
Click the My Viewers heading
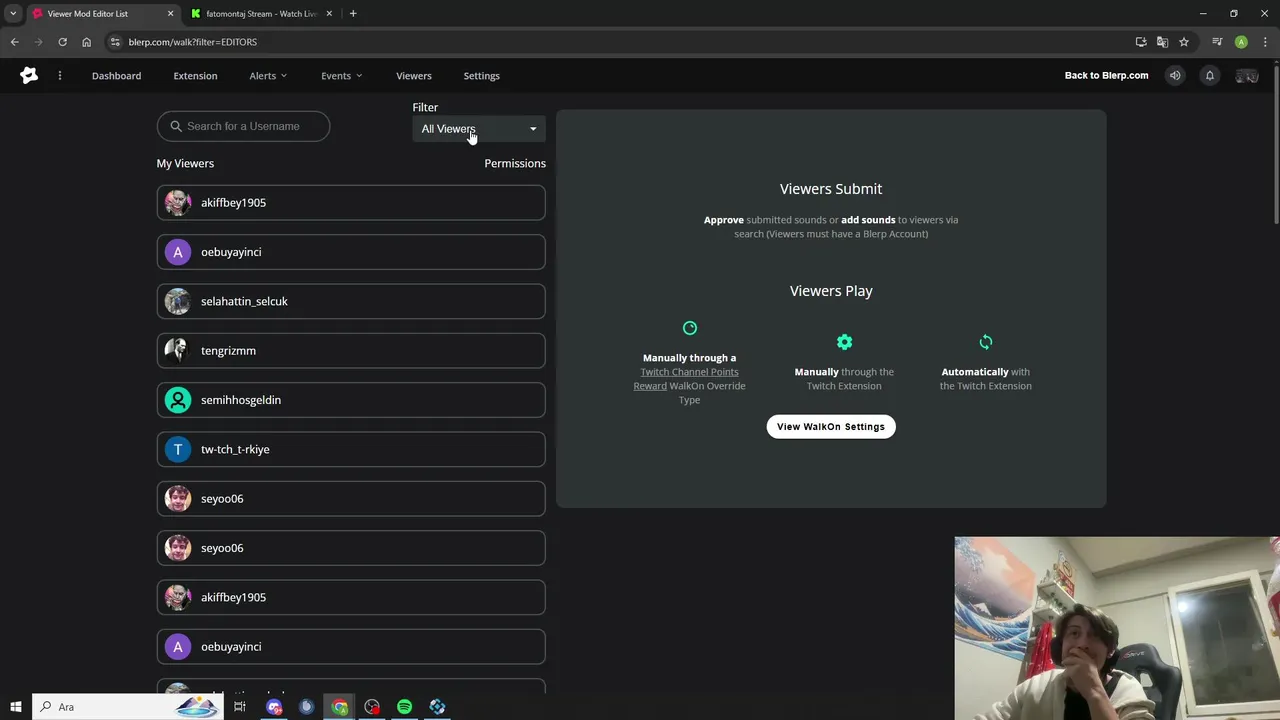[x=185, y=164]
